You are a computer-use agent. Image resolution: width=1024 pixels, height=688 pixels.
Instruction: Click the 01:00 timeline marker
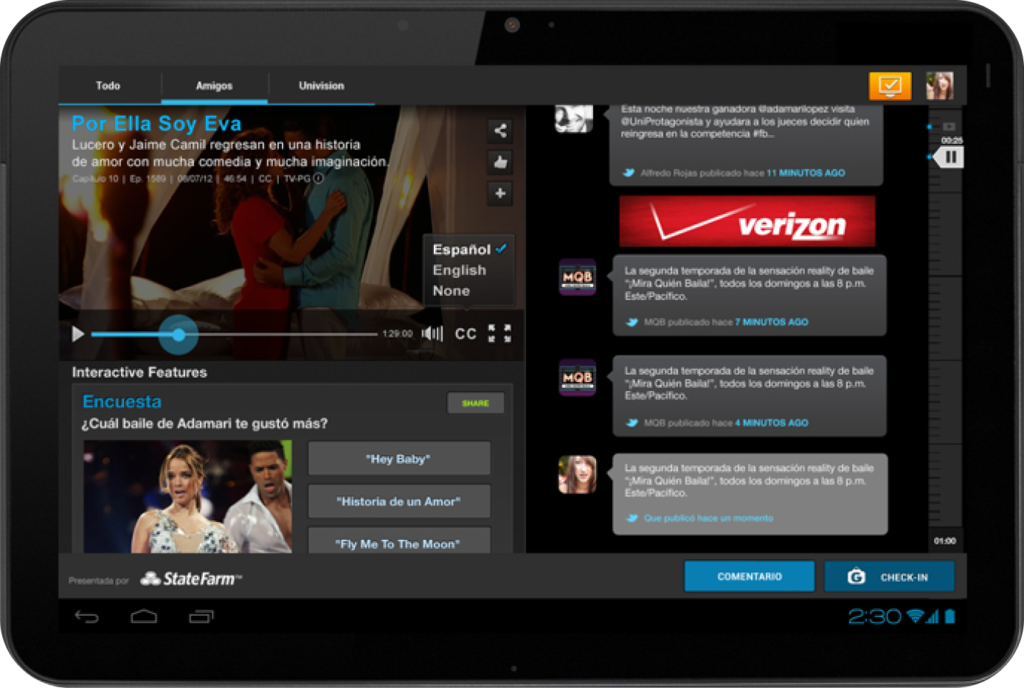tap(944, 540)
